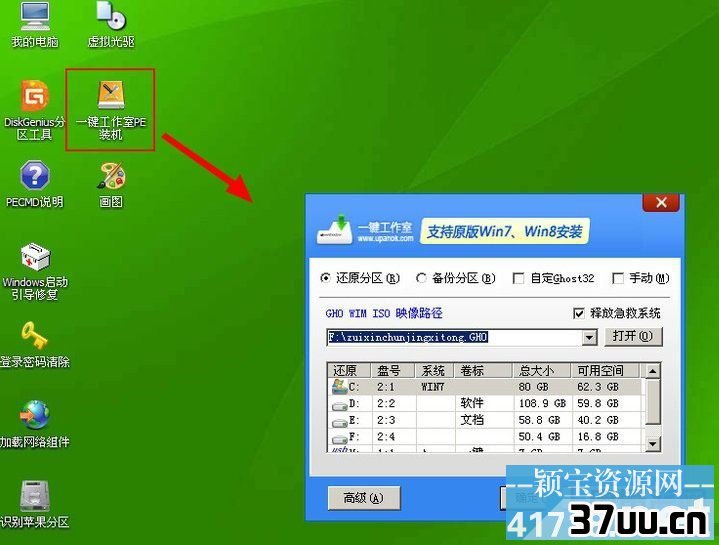Image resolution: width=719 pixels, height=545 pixels.
Task: Click the 还原 column header
Action: [x=351, y=370]
